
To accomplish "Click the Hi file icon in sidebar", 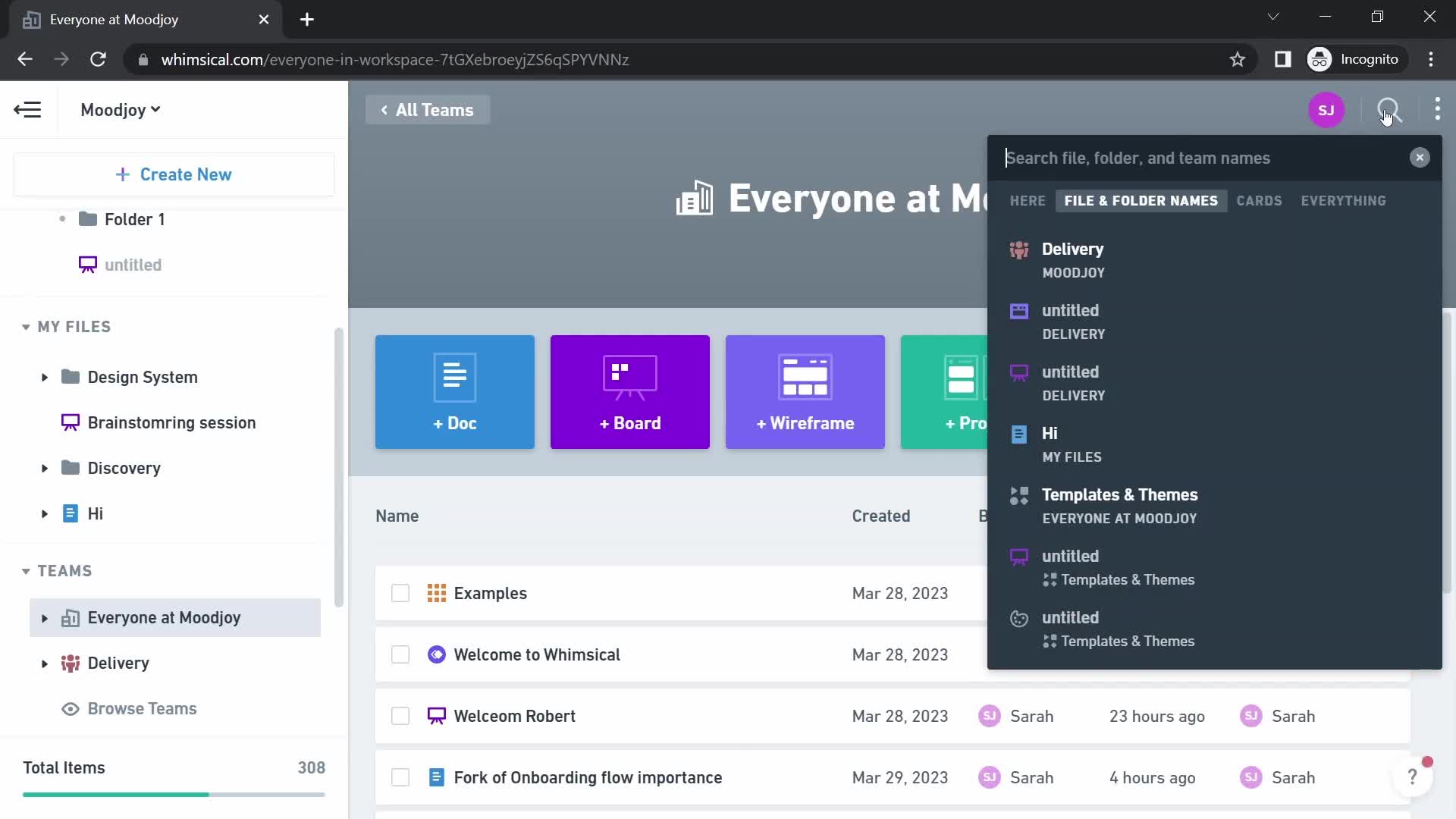I will click(x=69, y=513).
